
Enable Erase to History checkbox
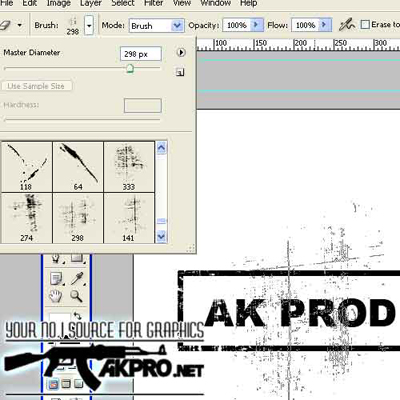click(365, 25)
